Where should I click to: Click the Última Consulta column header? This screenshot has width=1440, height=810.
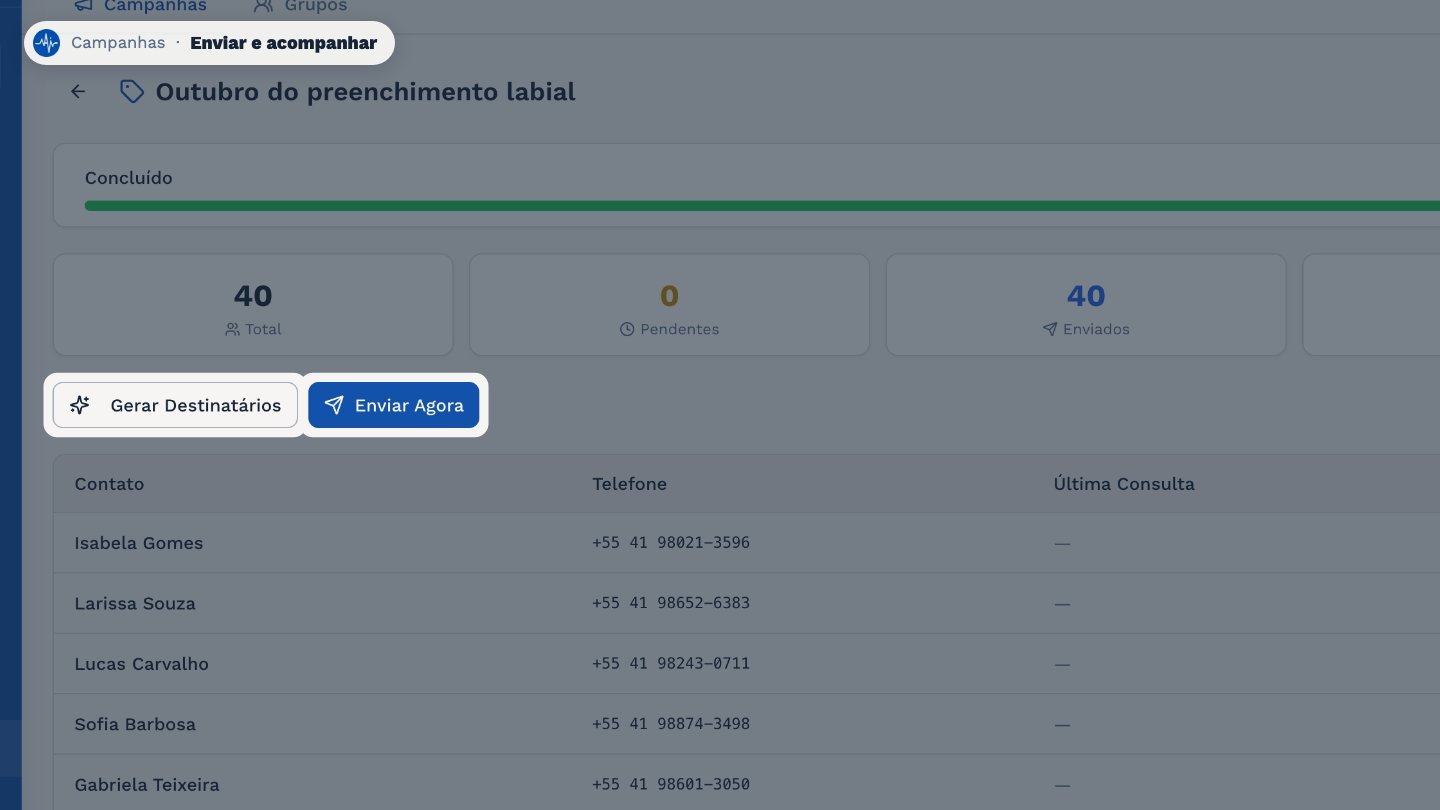1124,484
